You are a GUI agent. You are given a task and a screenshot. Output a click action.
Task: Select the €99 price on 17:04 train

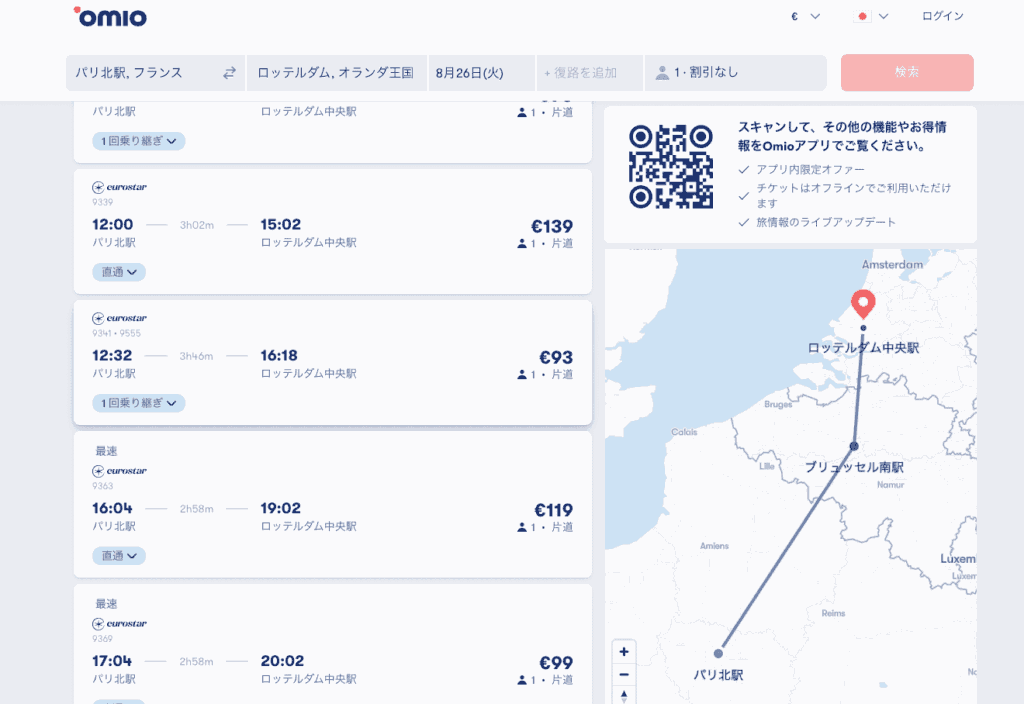[556, 663]
